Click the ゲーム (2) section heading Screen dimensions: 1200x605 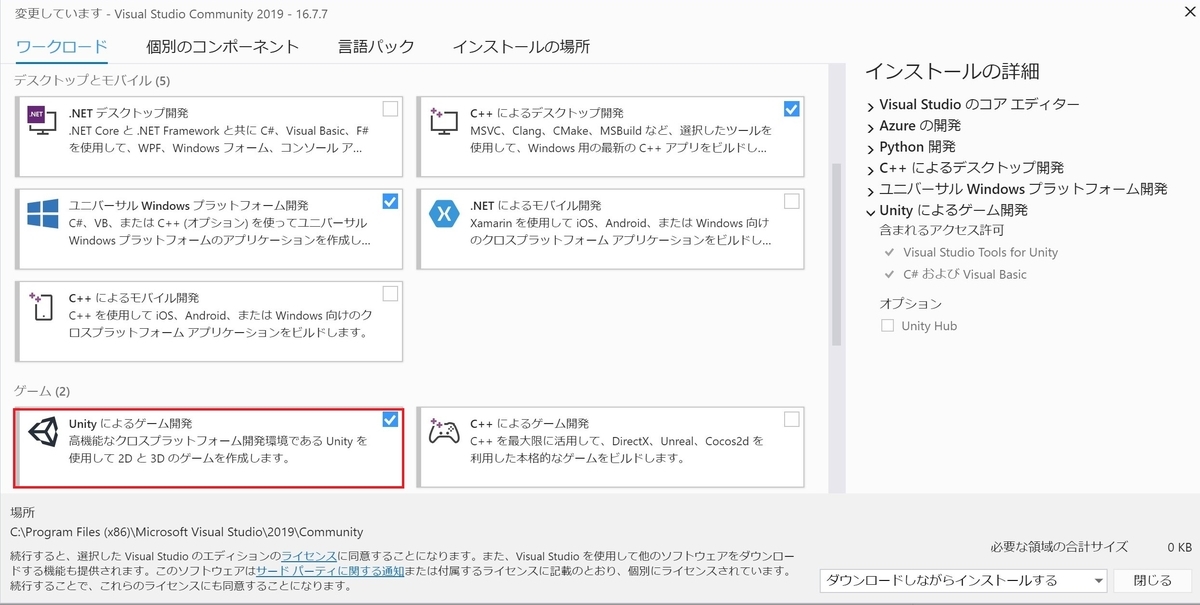click(42, 390)
